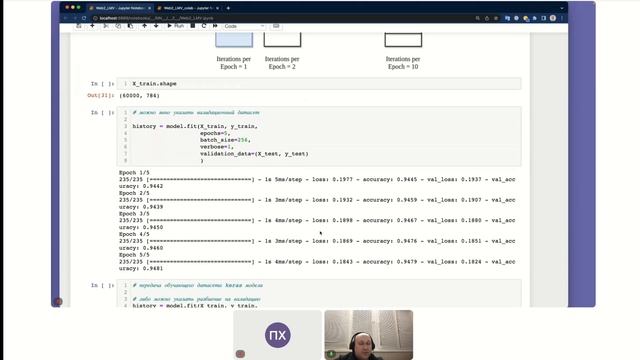Click the Iterations per Epoch = 10 box
This screenshot has width=640, height=360.
(x=403, y=40)
